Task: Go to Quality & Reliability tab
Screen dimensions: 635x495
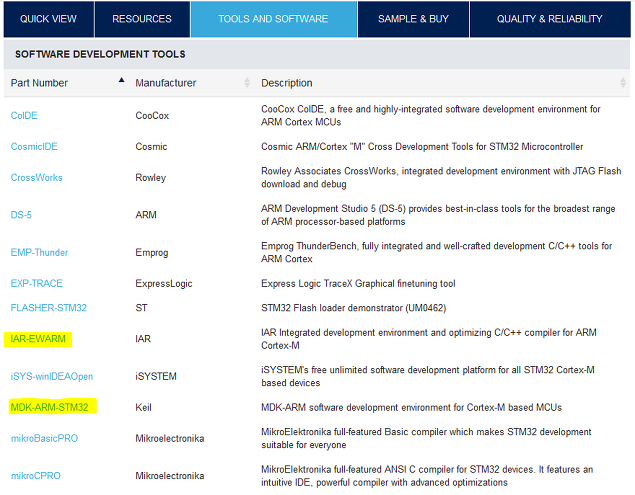Action: point(550,19)
